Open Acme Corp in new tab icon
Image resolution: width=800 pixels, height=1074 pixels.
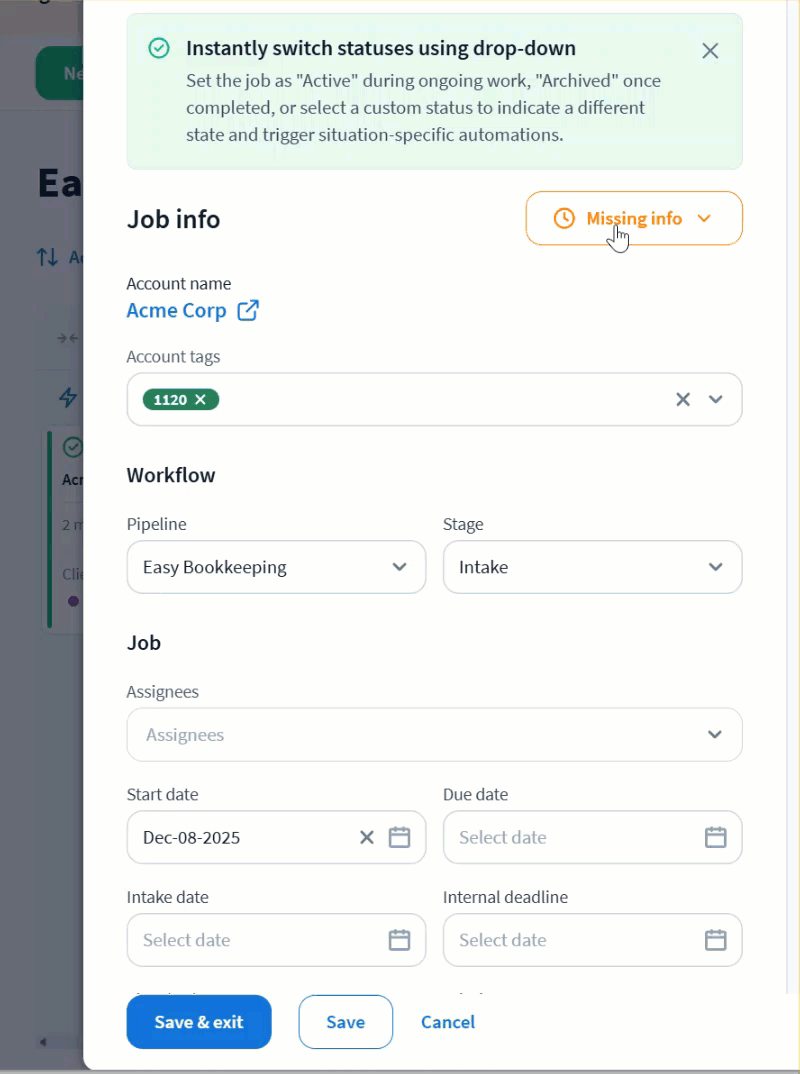pyautogui.click(x=248, y=310)
